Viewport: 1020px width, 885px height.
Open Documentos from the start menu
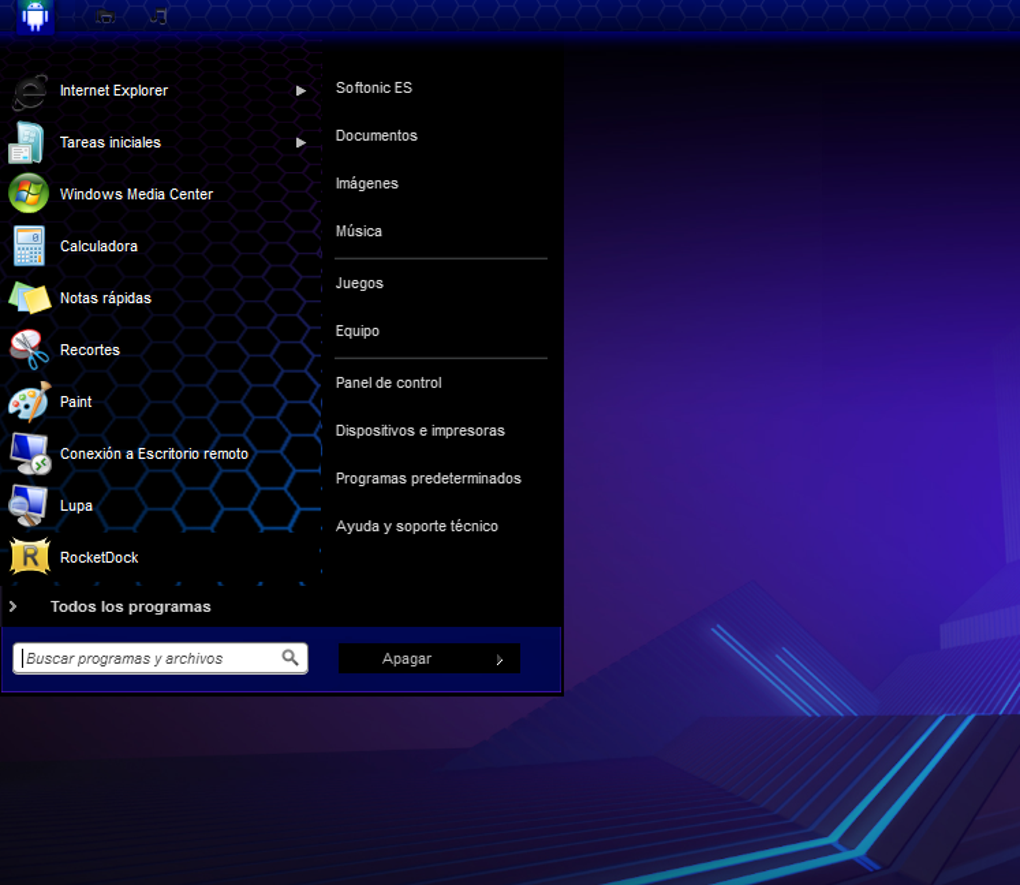(x=377, y=135)
